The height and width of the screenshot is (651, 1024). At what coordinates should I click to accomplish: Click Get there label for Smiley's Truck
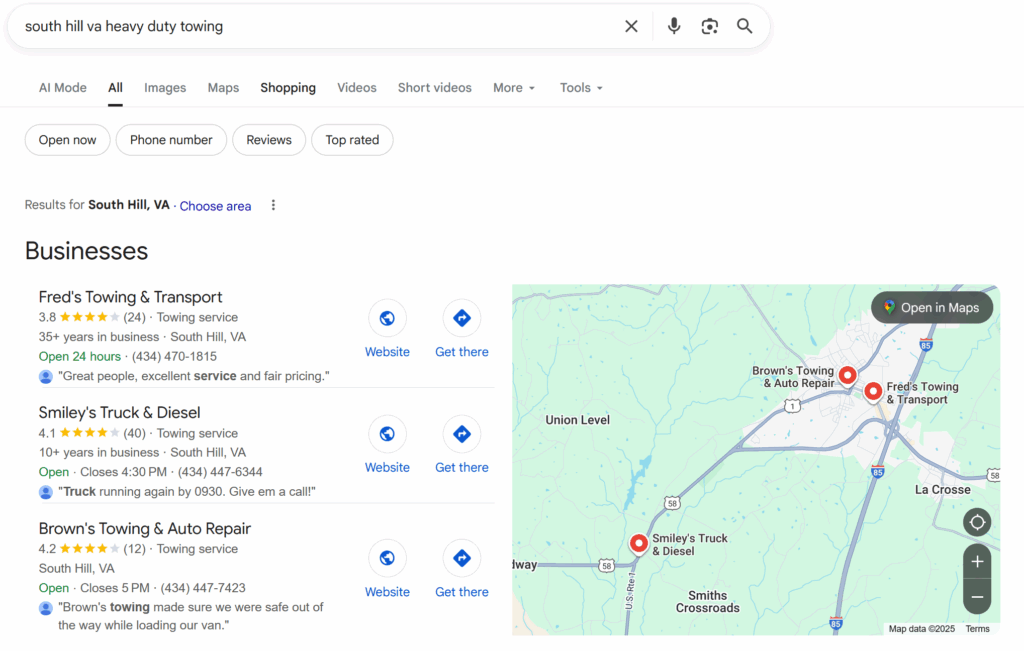tap(462, 468)
